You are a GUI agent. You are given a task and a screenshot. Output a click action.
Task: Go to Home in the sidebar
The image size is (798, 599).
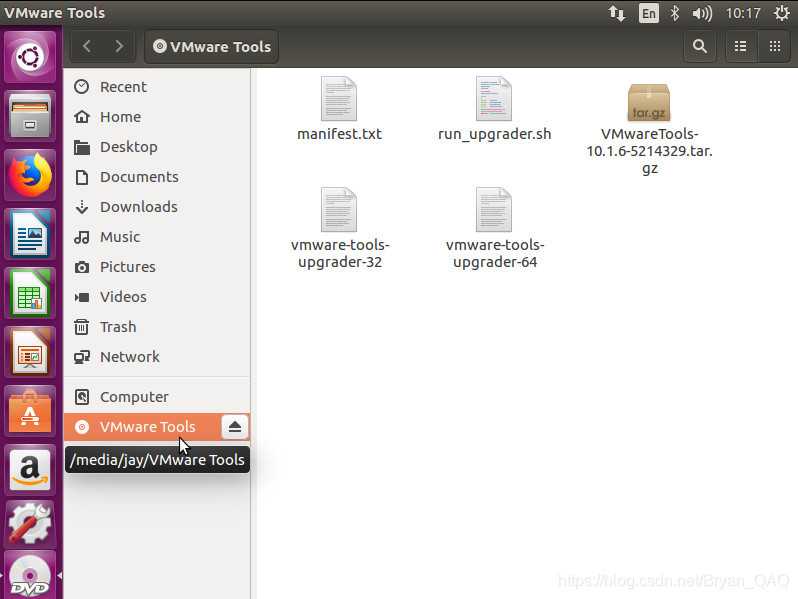coord(157,117)
